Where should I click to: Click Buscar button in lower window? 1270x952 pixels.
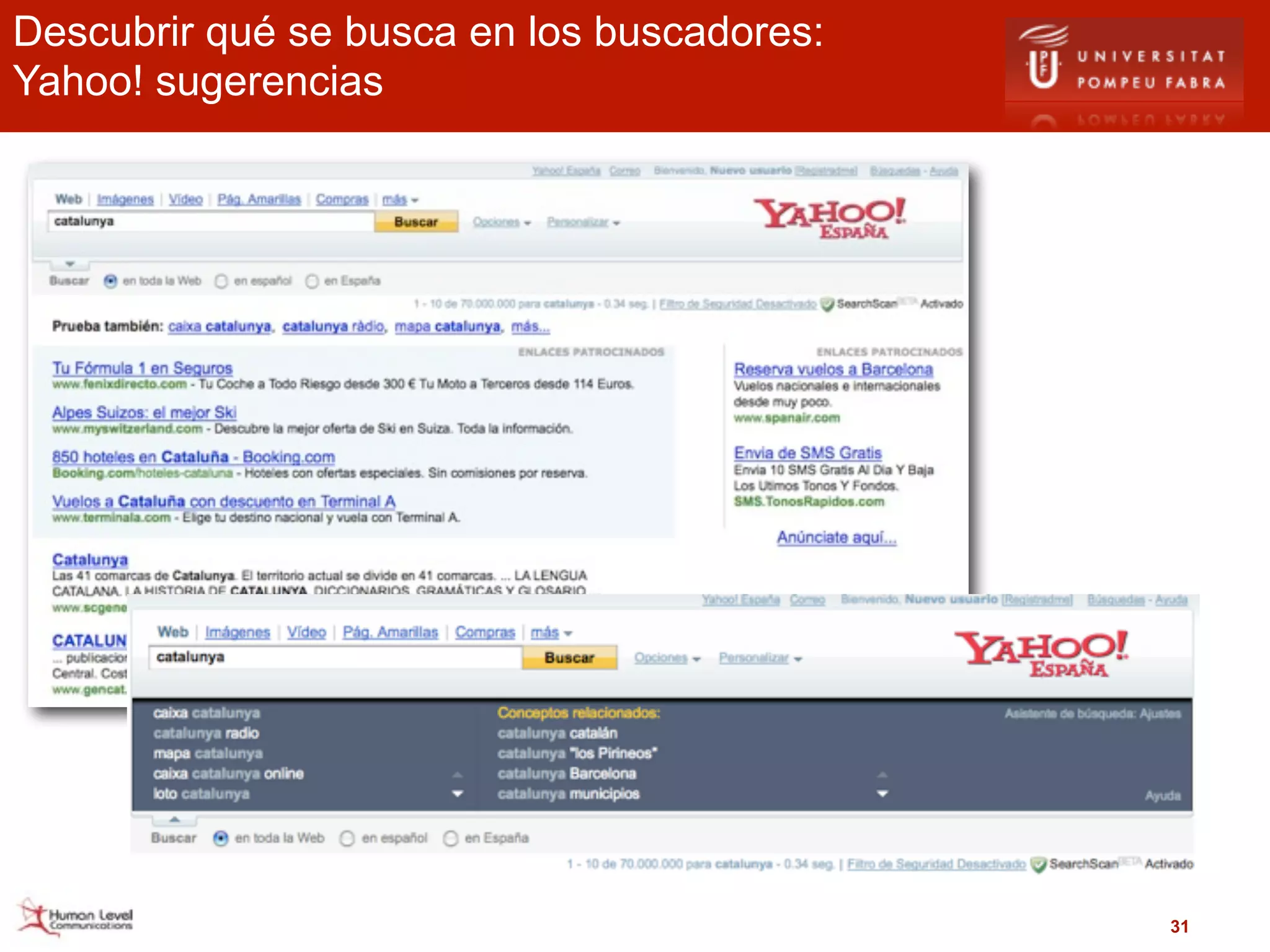pyautogui.click(x=569, y=658)
